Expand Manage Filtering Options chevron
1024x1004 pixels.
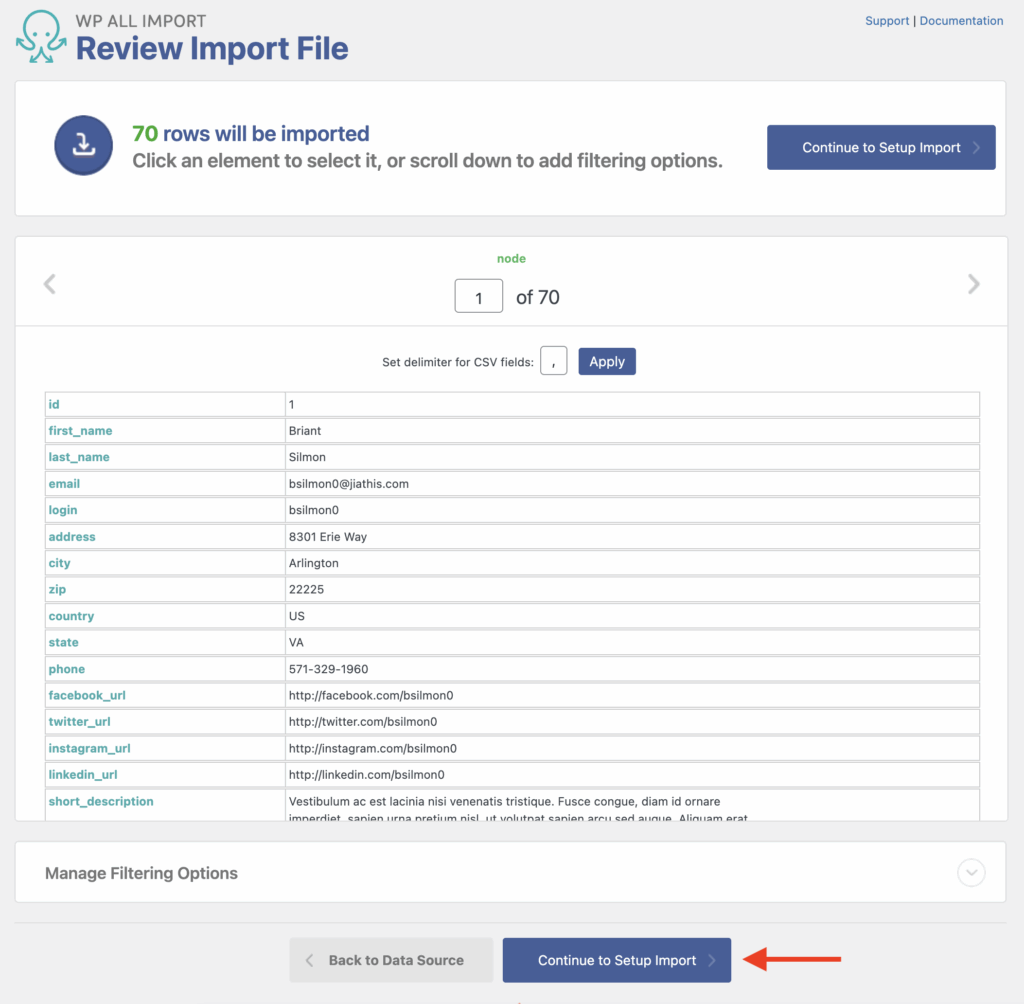[x=971, y=873]
